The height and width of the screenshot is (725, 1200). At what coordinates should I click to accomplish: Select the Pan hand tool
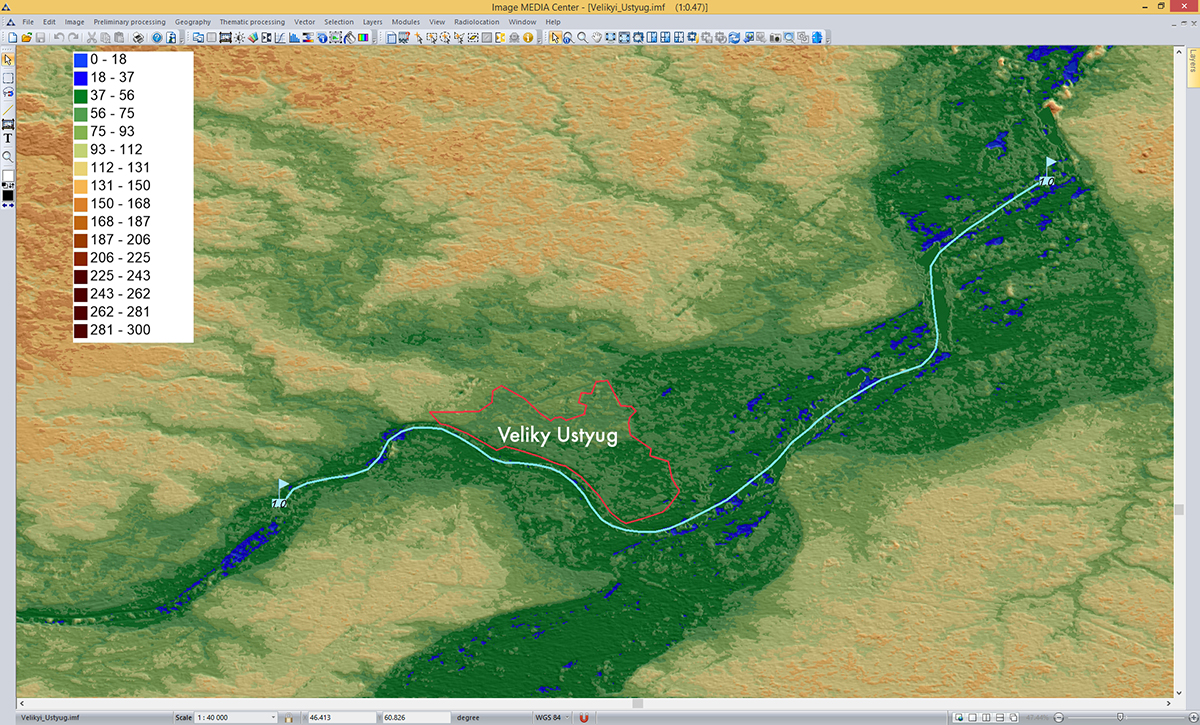tap(596, 38)
